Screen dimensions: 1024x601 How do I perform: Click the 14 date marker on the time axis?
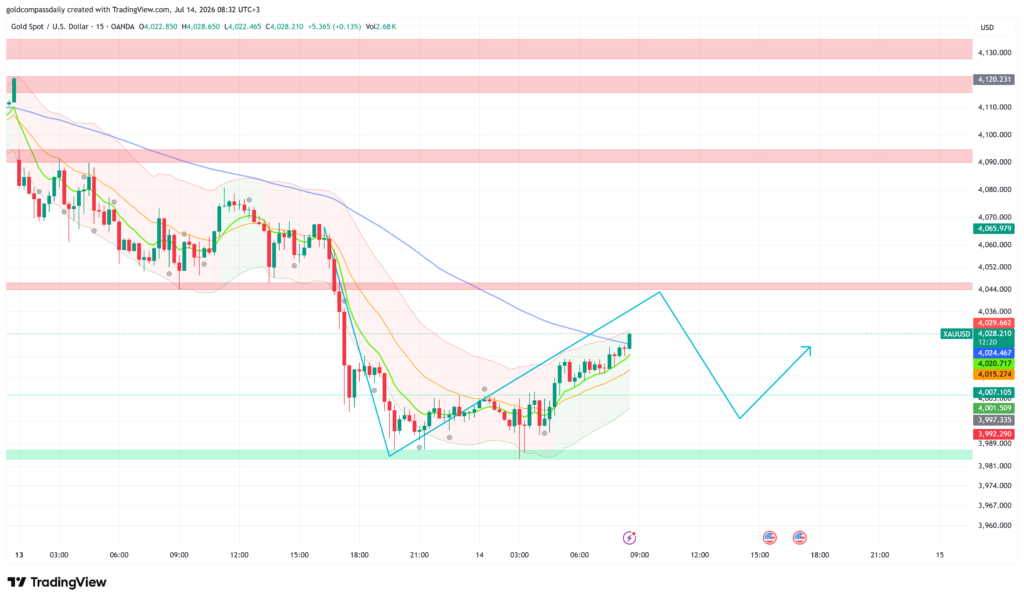point(479,555)
